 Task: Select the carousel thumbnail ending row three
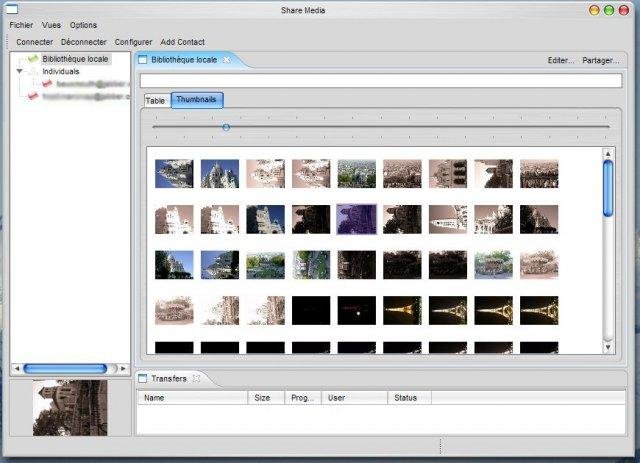point(539,265)
